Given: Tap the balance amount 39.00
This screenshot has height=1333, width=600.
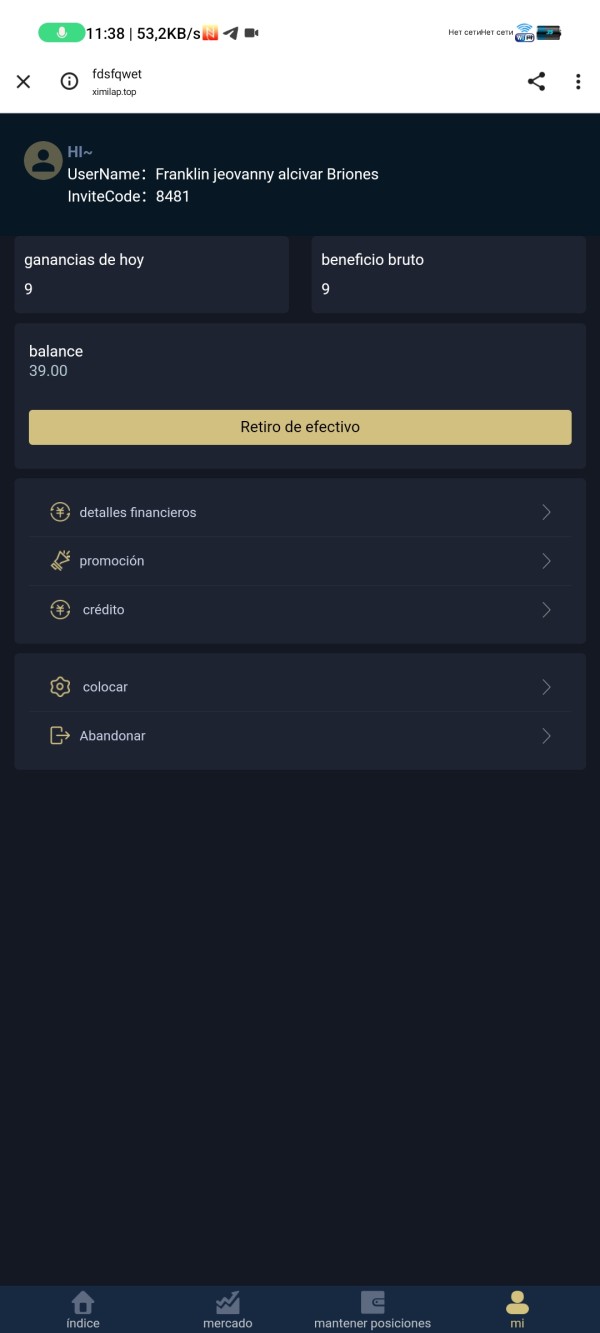Looking at the screenshot, I should [x=48, y=371].
